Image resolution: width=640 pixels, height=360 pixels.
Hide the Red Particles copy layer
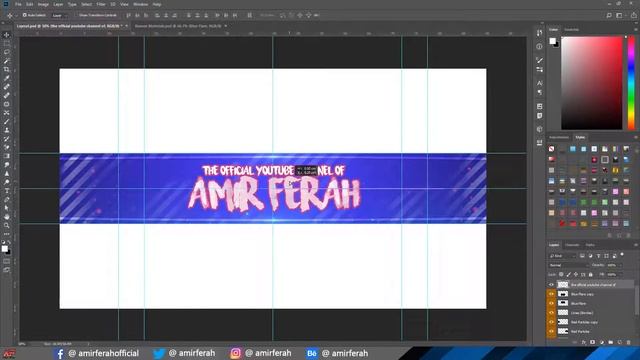click(x=551, y=322)
